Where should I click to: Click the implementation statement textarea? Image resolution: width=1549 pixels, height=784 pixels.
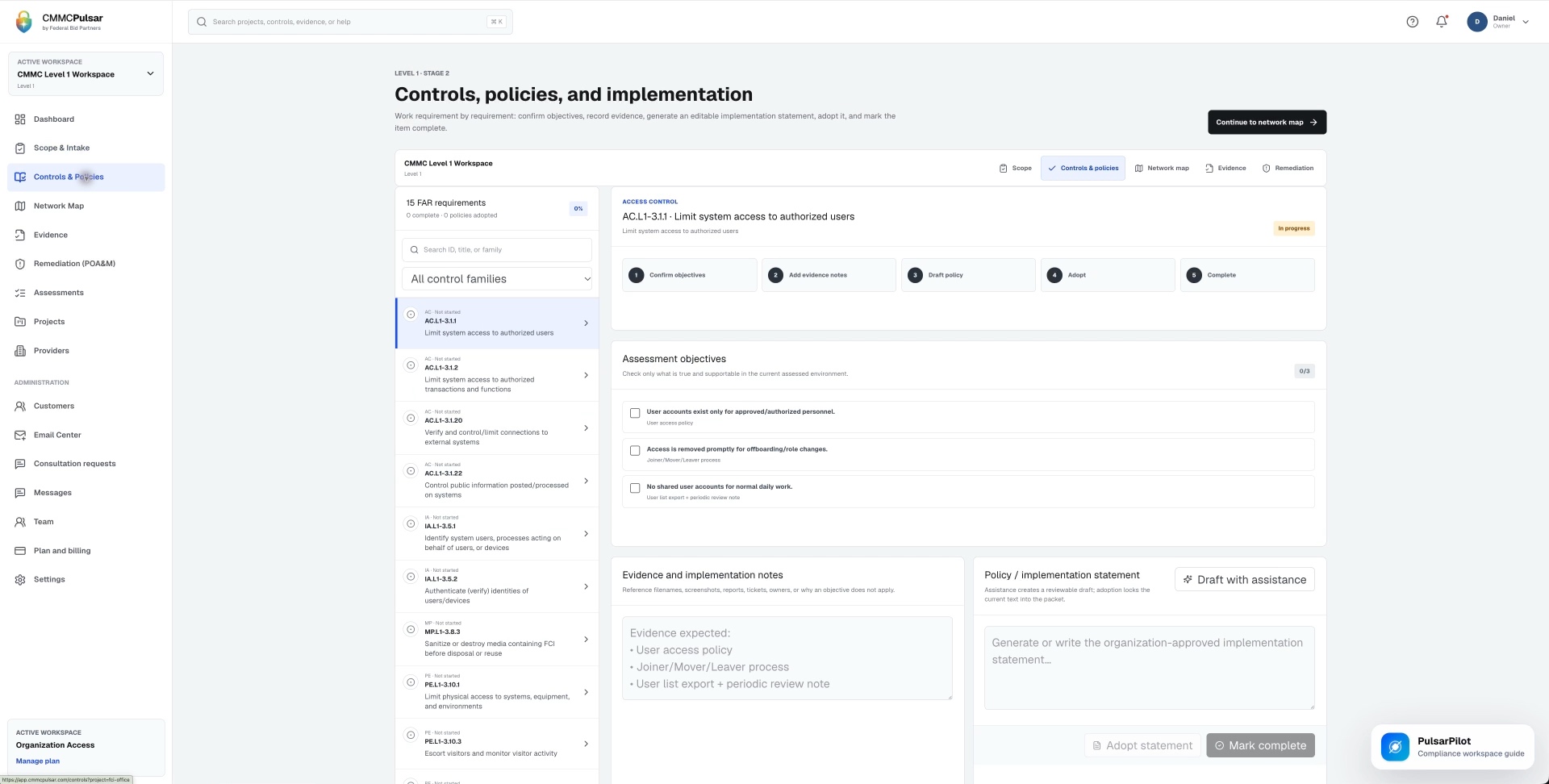tap(1150, 669)
